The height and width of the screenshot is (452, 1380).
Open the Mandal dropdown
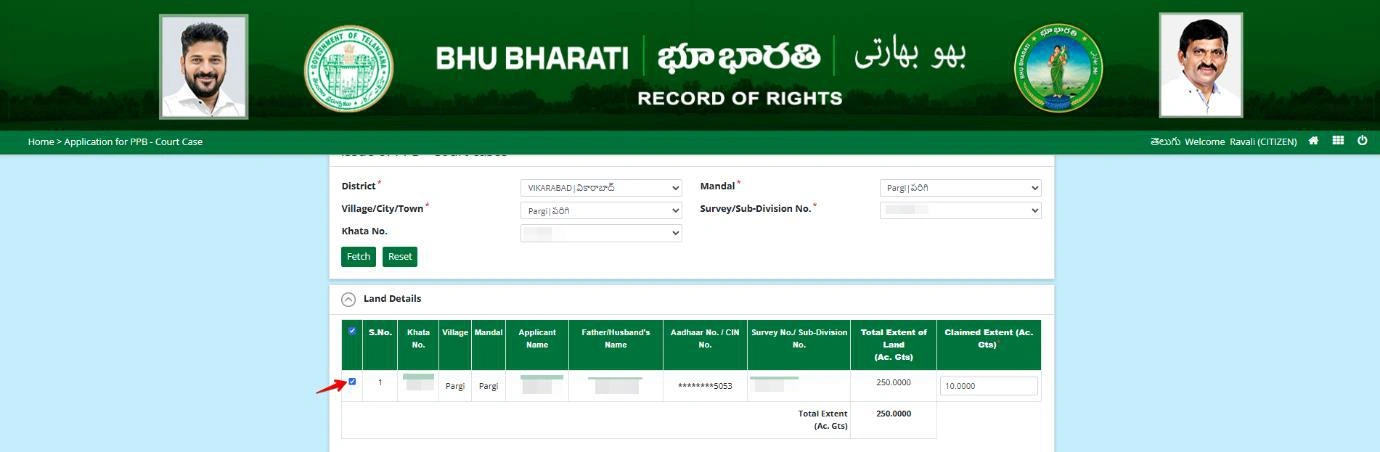(x=961, y=188)
